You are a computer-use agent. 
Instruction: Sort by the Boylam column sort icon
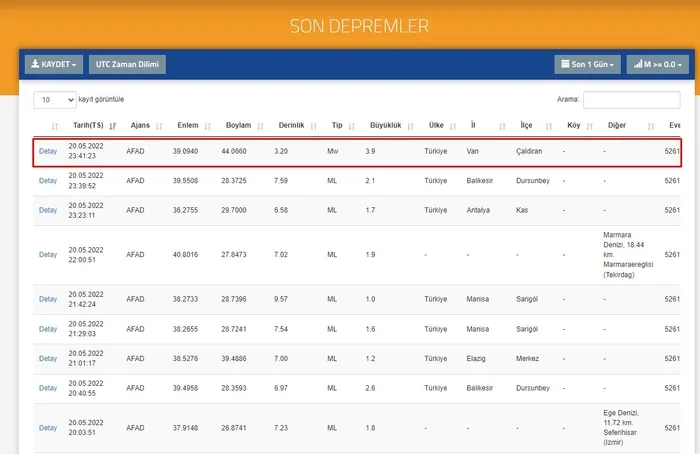tap(261, 126)
